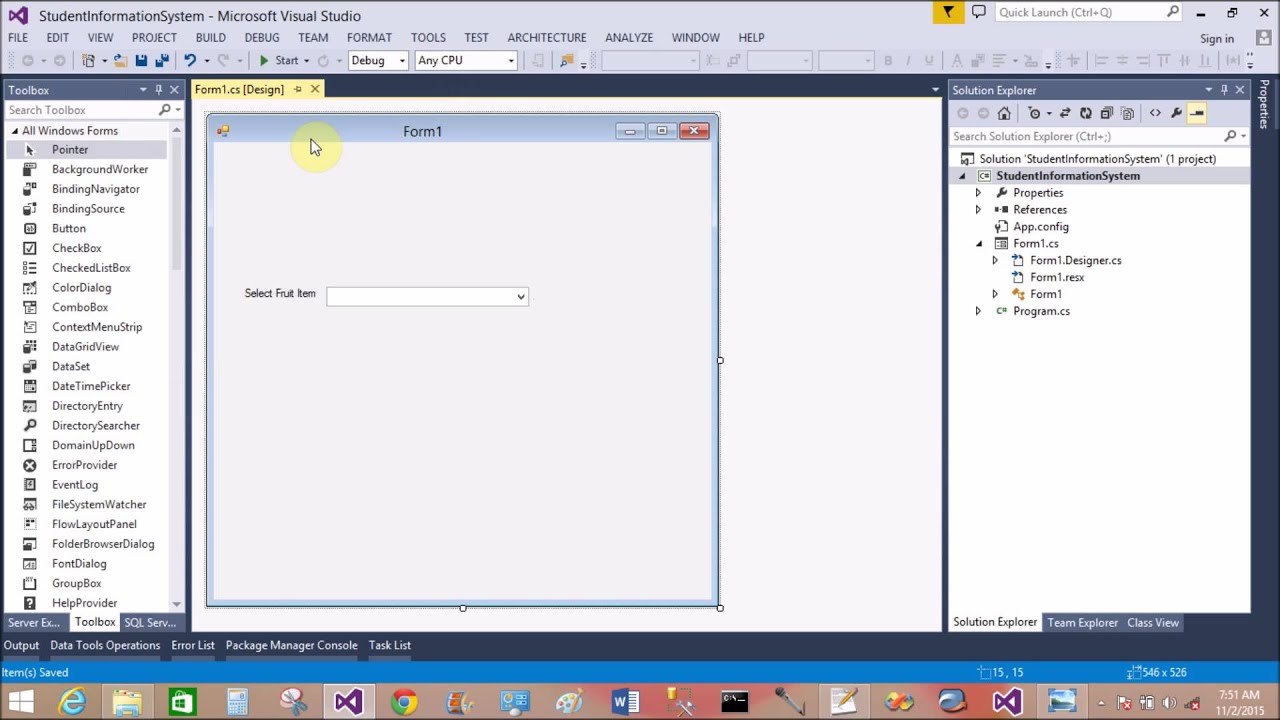Screen dimensions: 1280x720
Task: Select App.config in Solution Explorer
Action: pos(1040,227)
